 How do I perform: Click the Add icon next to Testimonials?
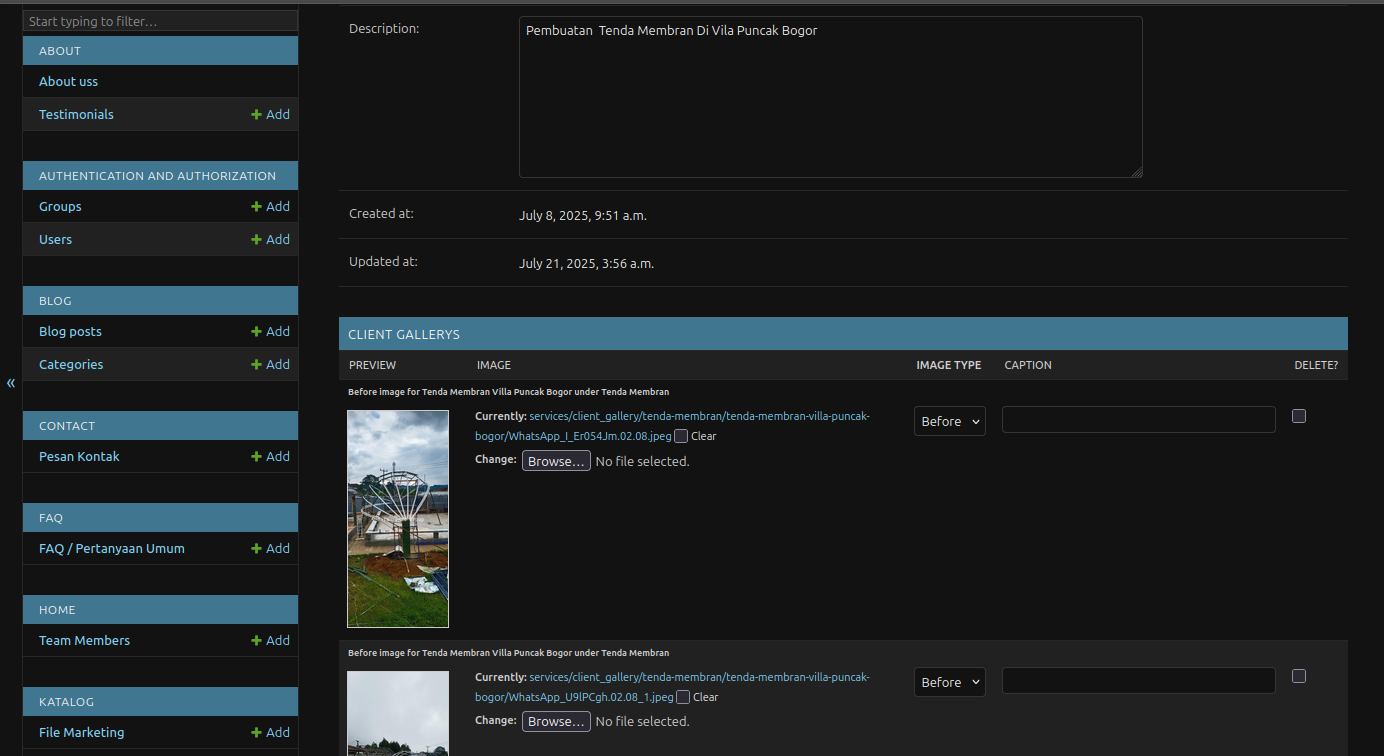coord(270,114)
